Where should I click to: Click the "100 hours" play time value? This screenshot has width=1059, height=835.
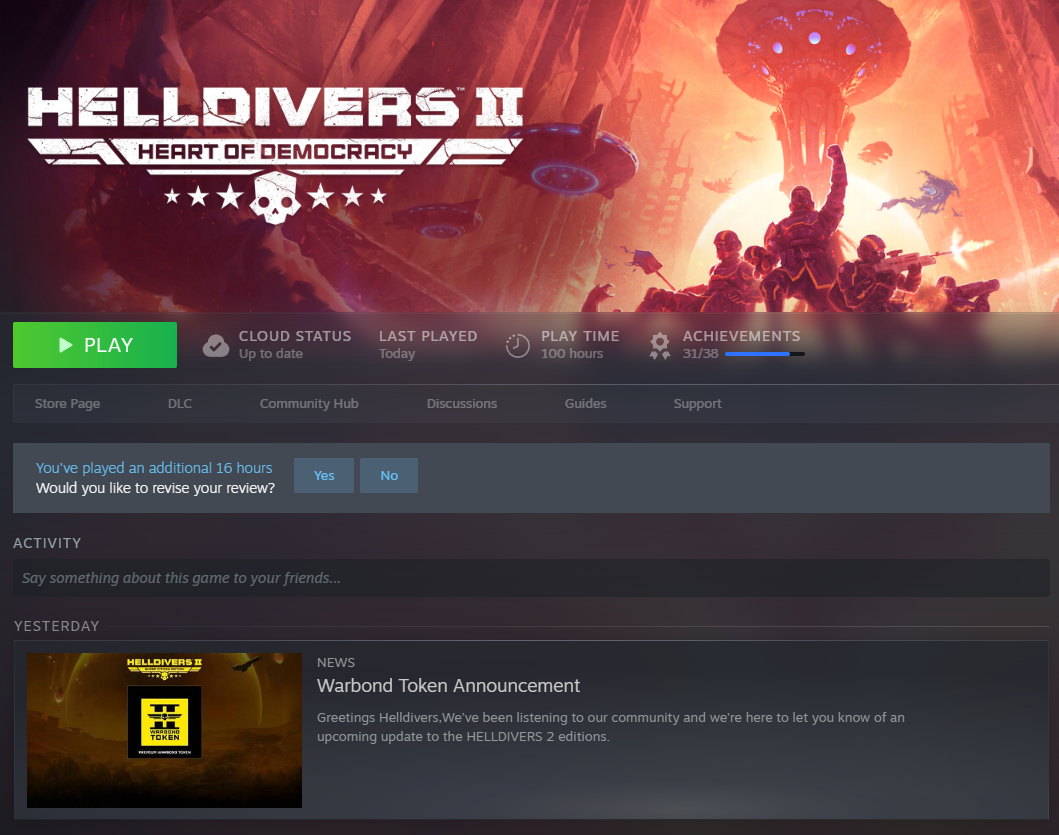click(x=571, y=353)
